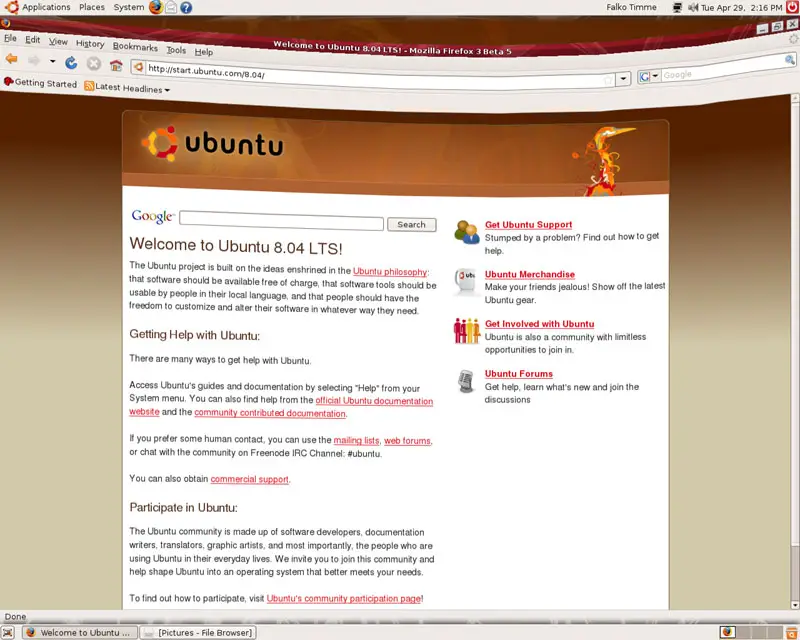
Task: Follow the mailing lists link
Action: click(x=356, y=440)
